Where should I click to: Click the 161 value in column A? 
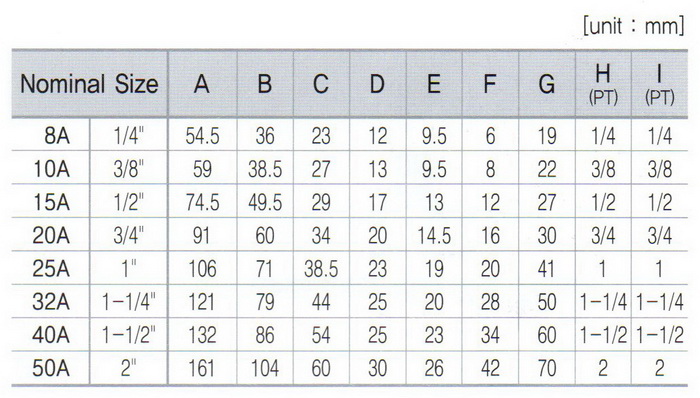click(201, 368)
